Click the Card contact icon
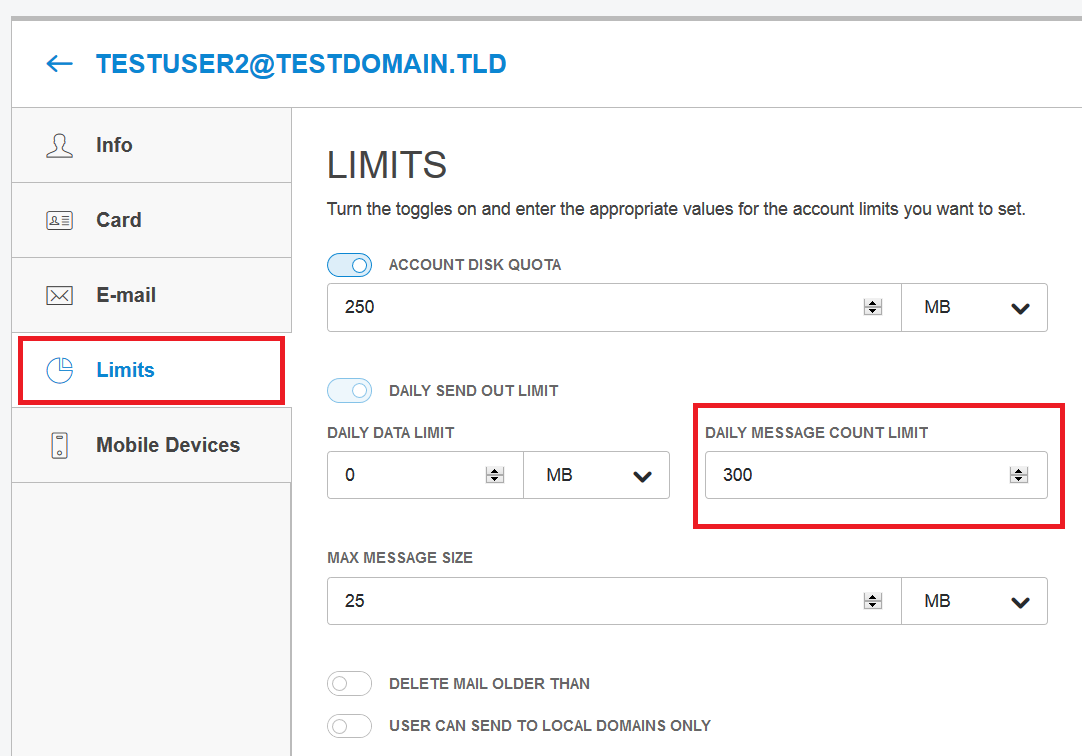Image resolution: width=1082 pixels, height=756 pixels. 60,221
